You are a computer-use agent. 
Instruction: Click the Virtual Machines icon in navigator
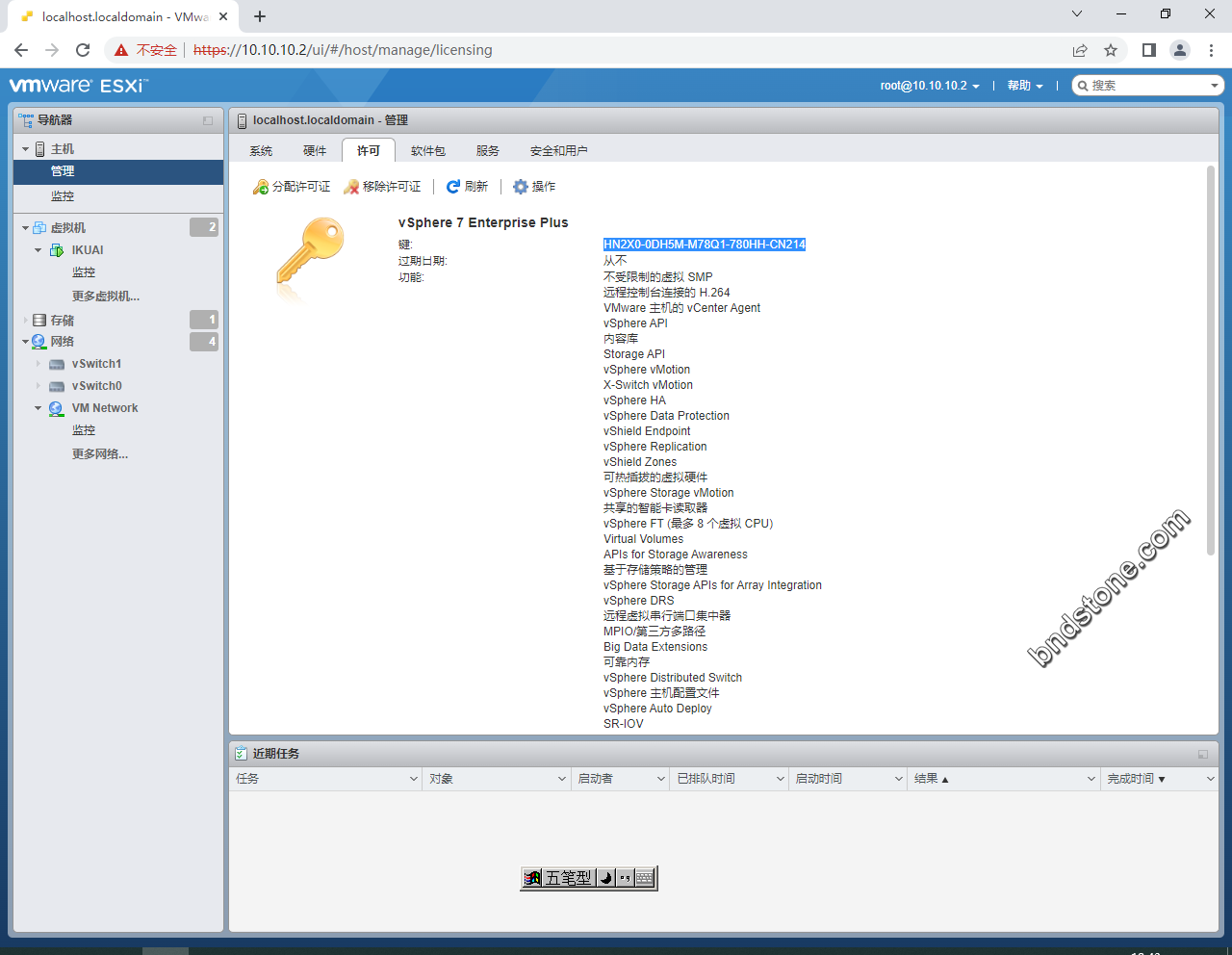pos(39,228)
